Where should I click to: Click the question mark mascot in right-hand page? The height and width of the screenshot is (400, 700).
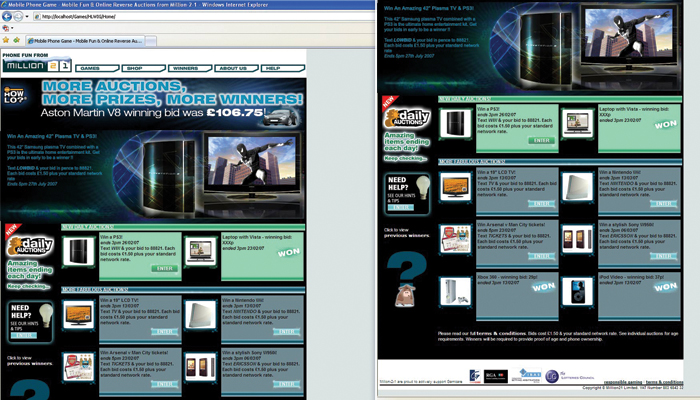[406, 279]
